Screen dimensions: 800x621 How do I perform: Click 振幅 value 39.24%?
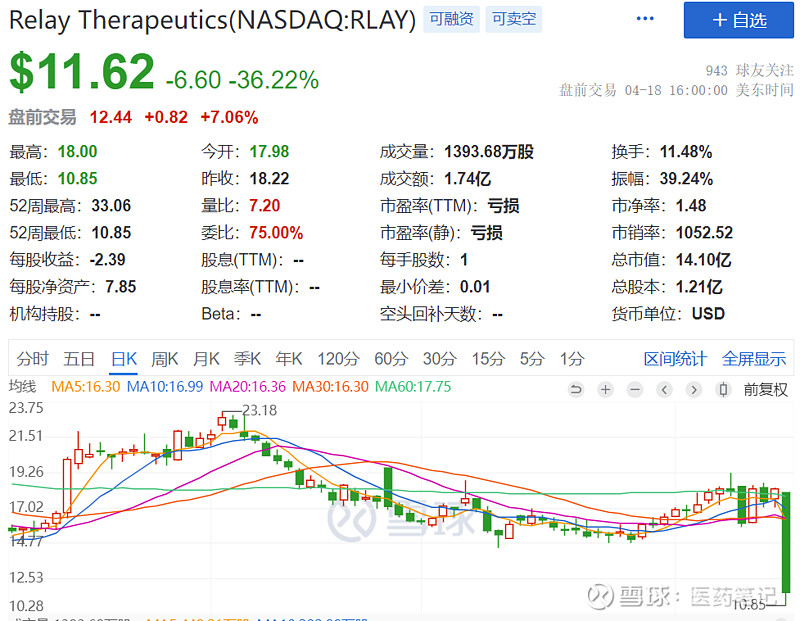pyautogui.click(x=686, y=179)
